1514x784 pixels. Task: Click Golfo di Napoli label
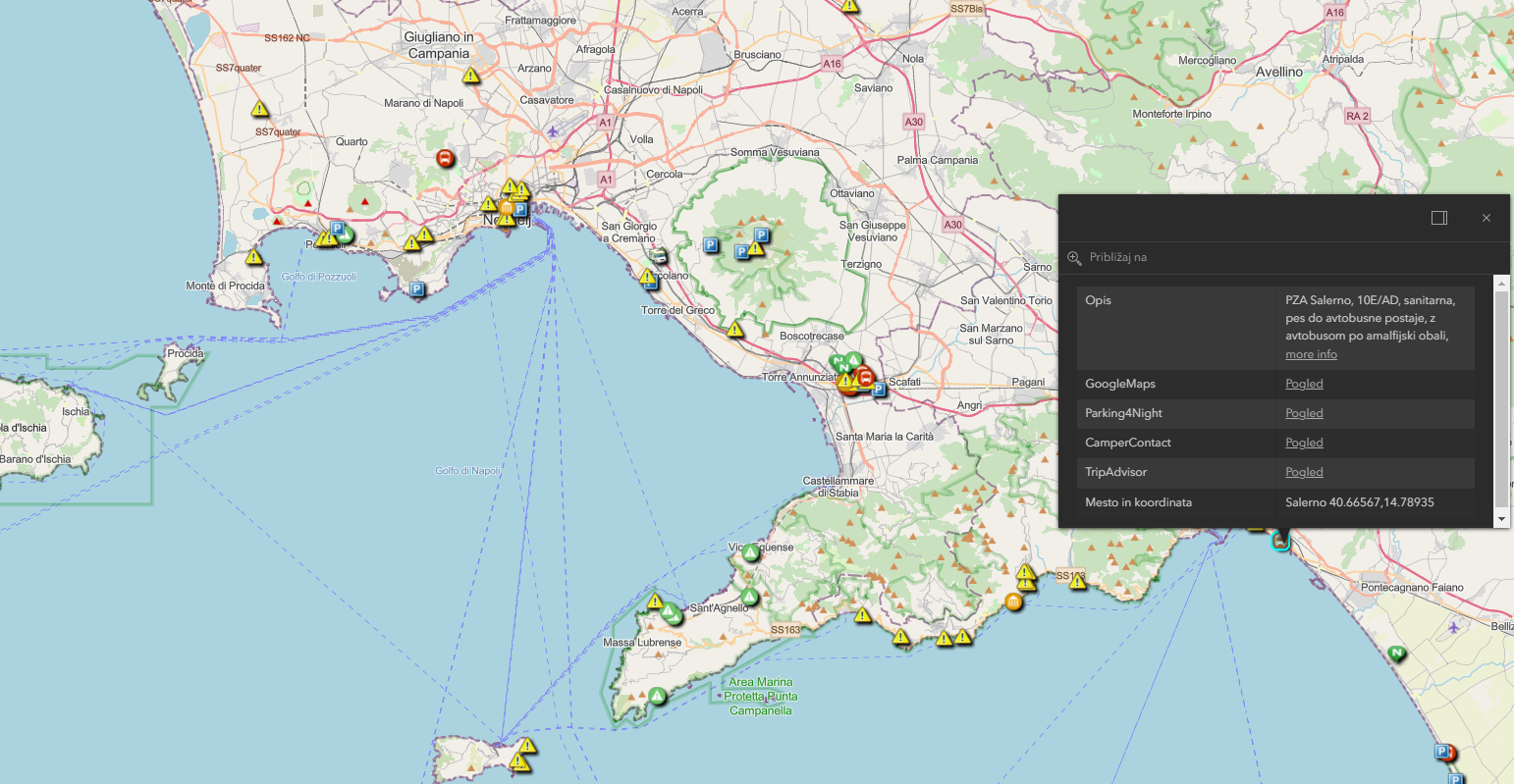point(468,471)
